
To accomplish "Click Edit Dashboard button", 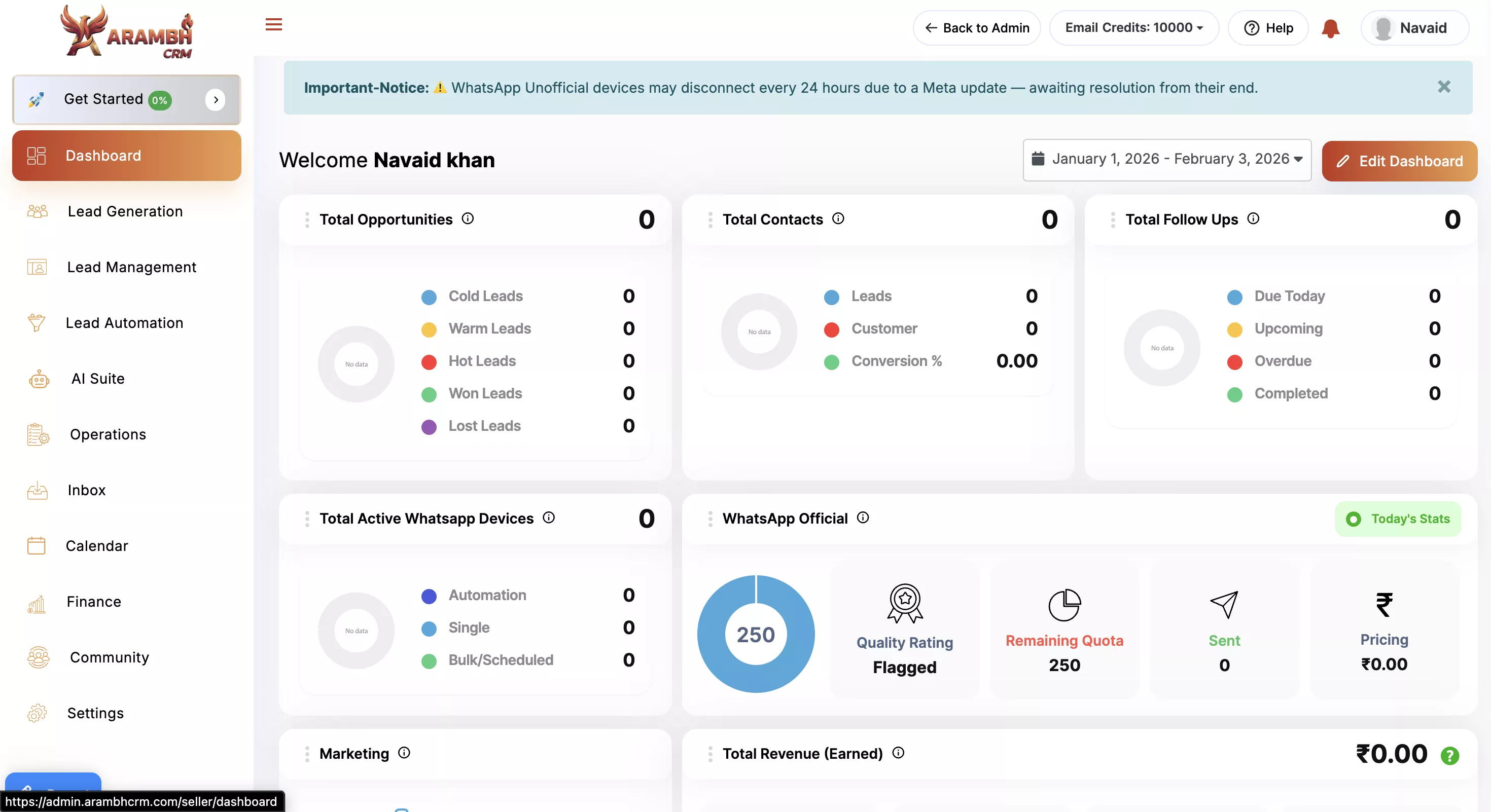I will (x=1400, y=161).
